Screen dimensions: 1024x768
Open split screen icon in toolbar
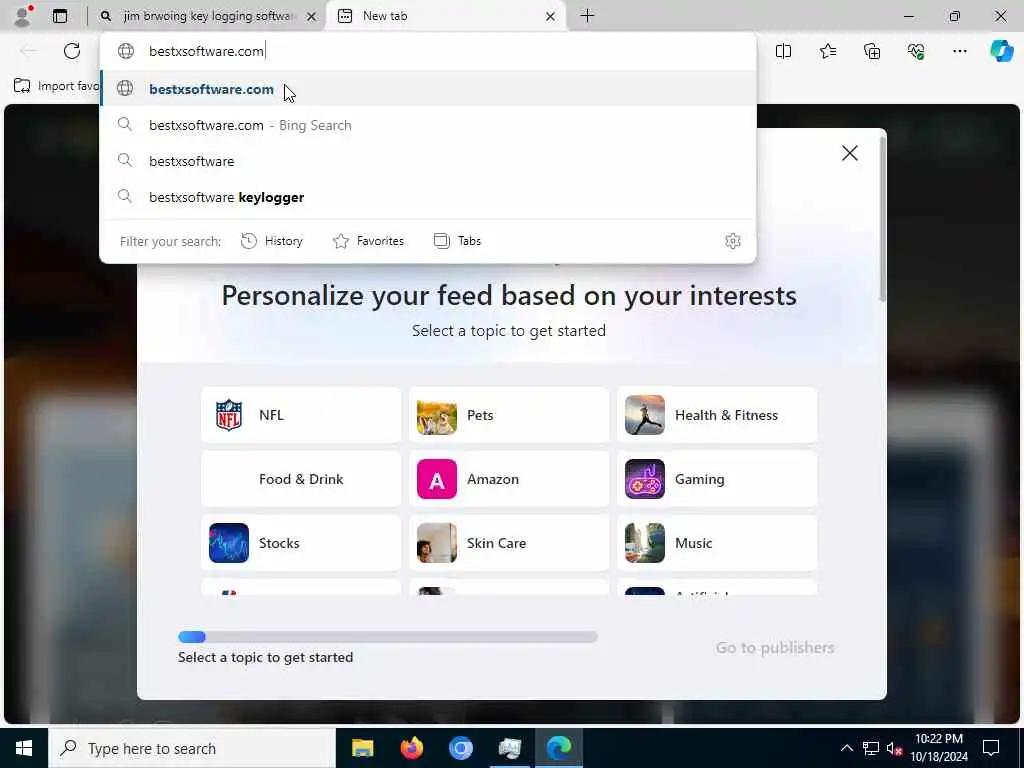[x=783, y=51]
